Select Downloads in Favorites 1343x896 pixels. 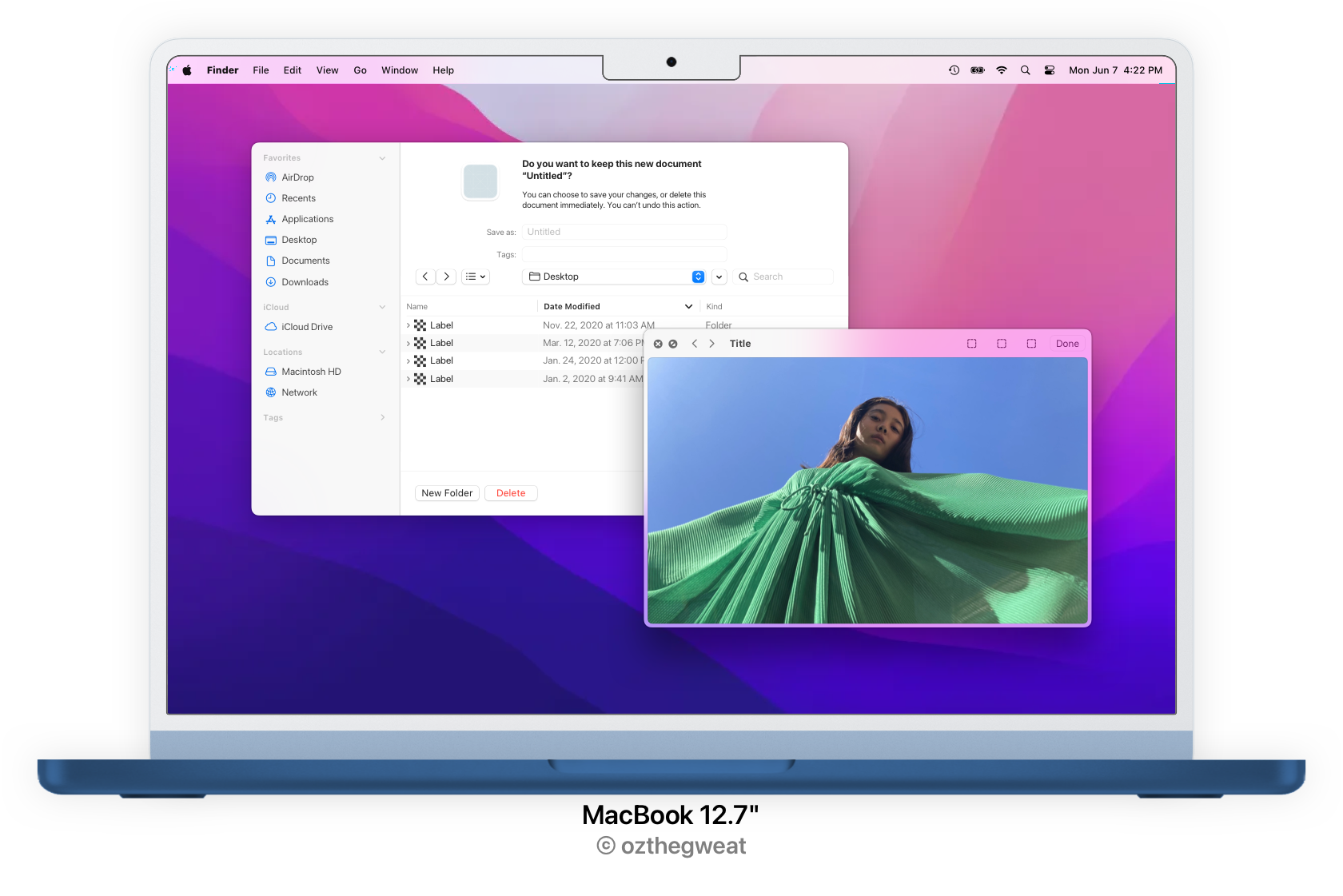(305, 281)
